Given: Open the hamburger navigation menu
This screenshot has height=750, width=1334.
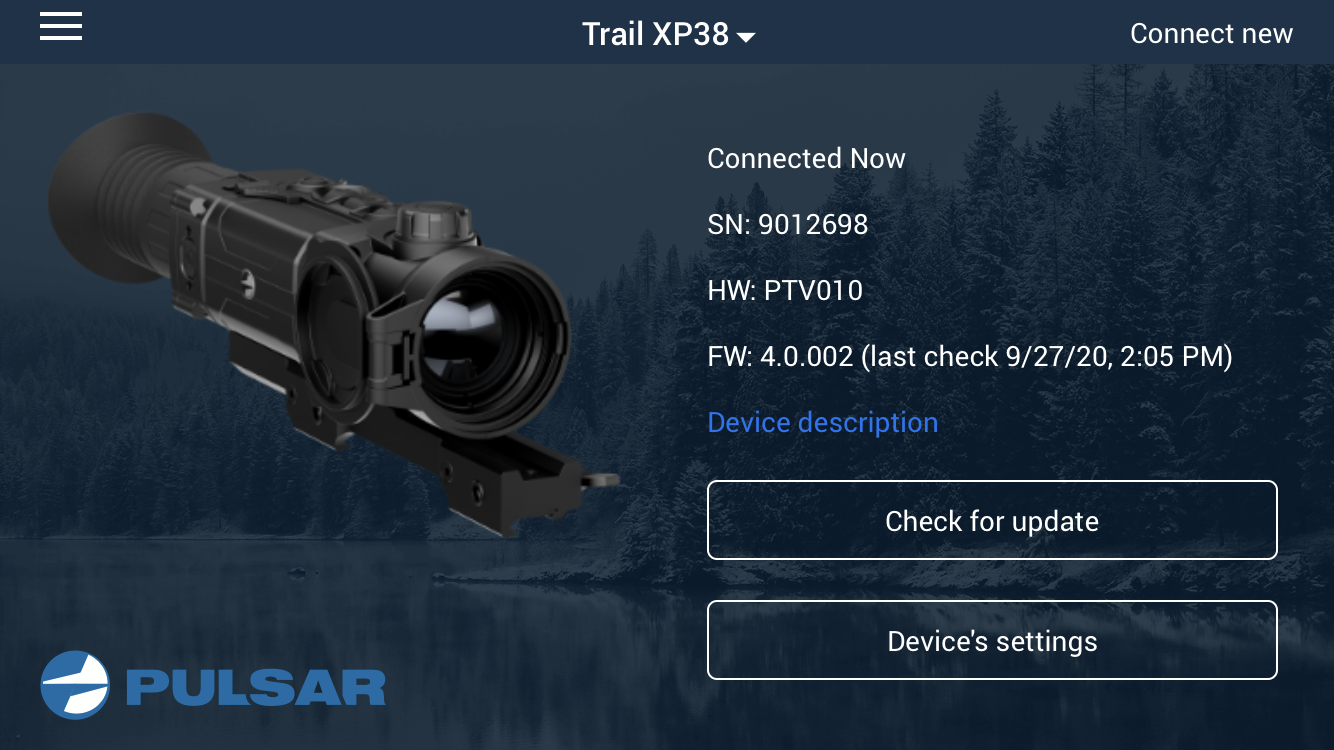Looking at the screenshot, I should (61, 27).
